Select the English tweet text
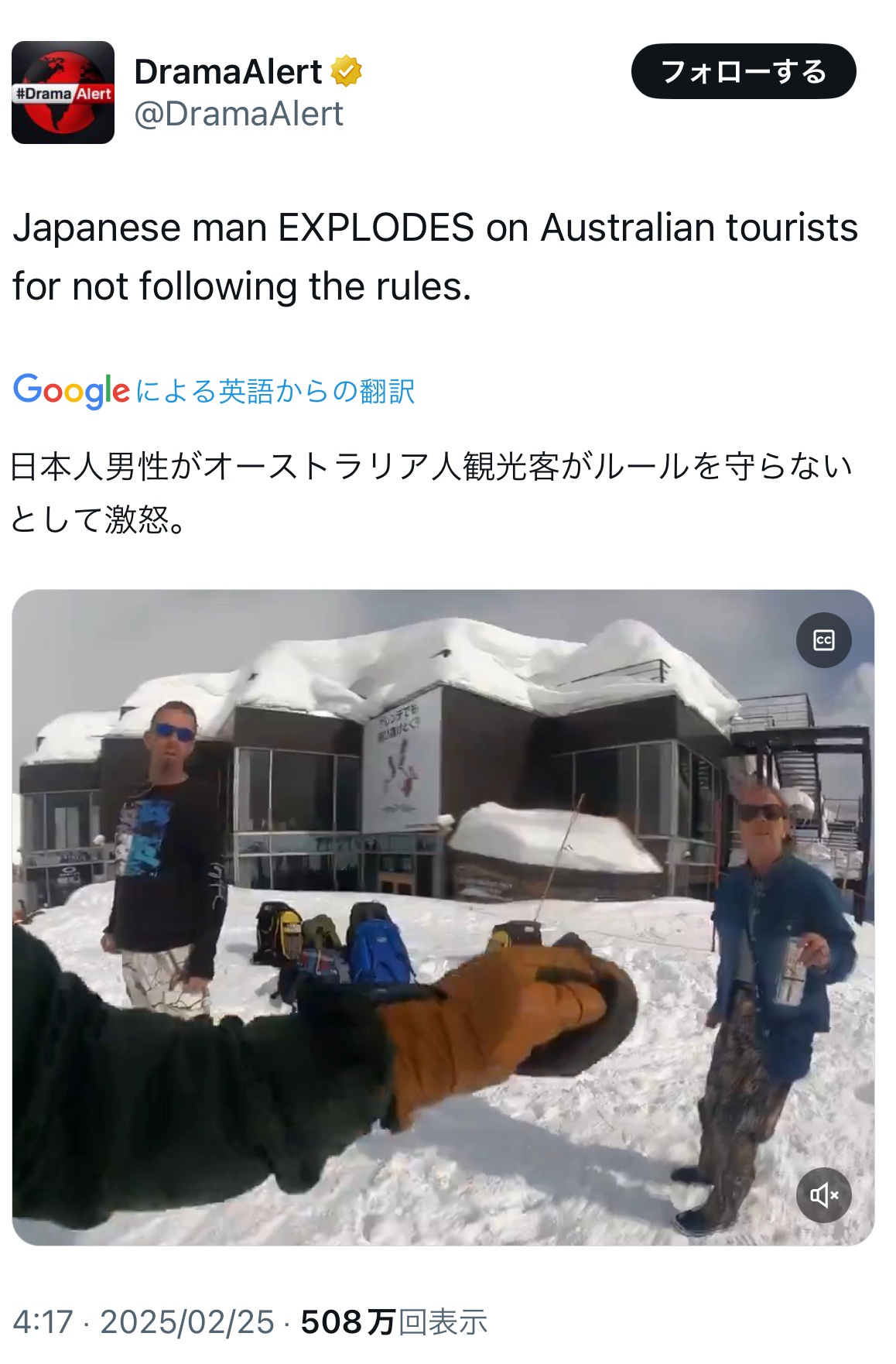Image resolution: width=896 pixels, height=1364 pixels. [435, 257]
